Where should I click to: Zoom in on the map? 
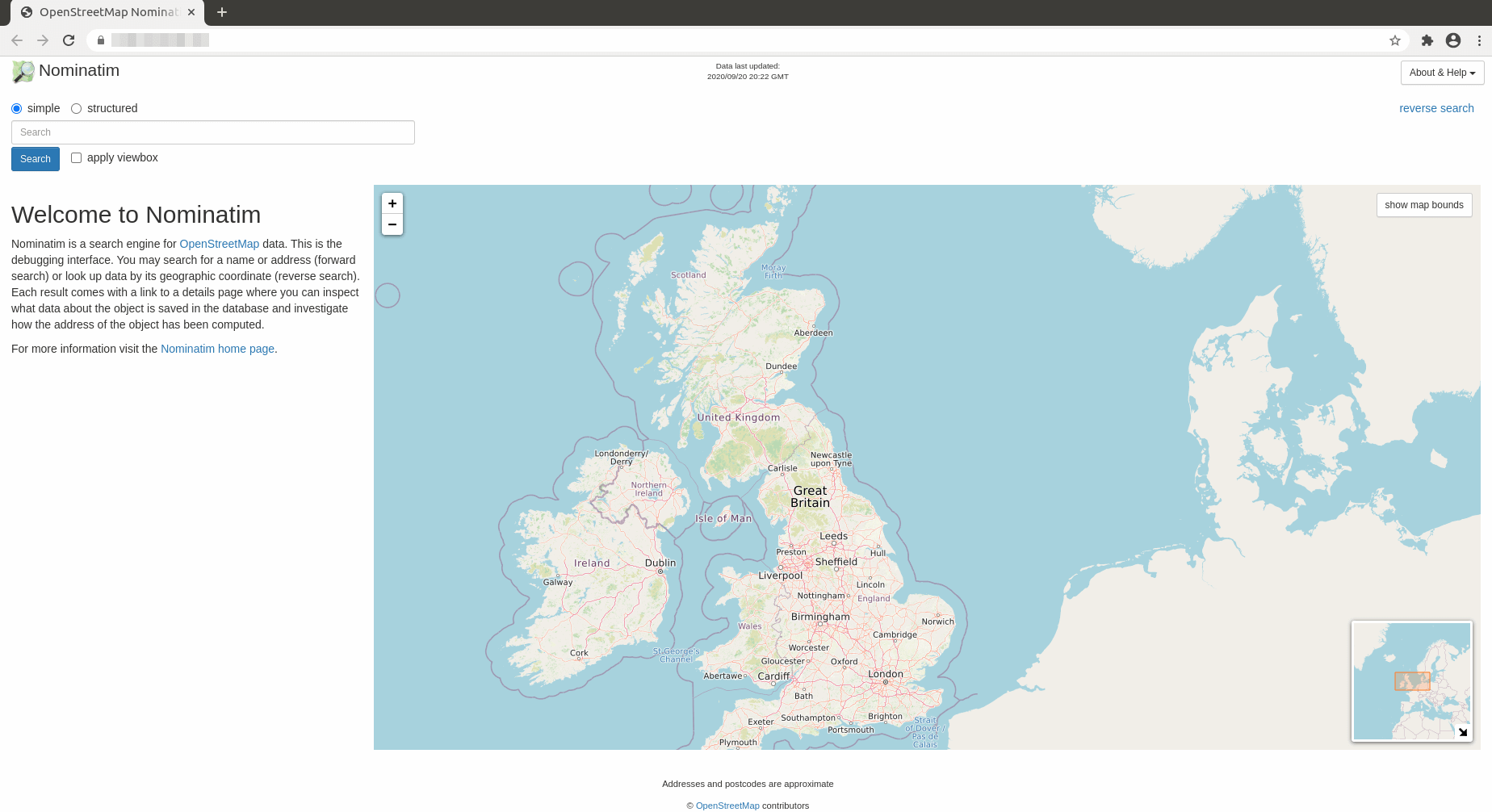[392, 203]
